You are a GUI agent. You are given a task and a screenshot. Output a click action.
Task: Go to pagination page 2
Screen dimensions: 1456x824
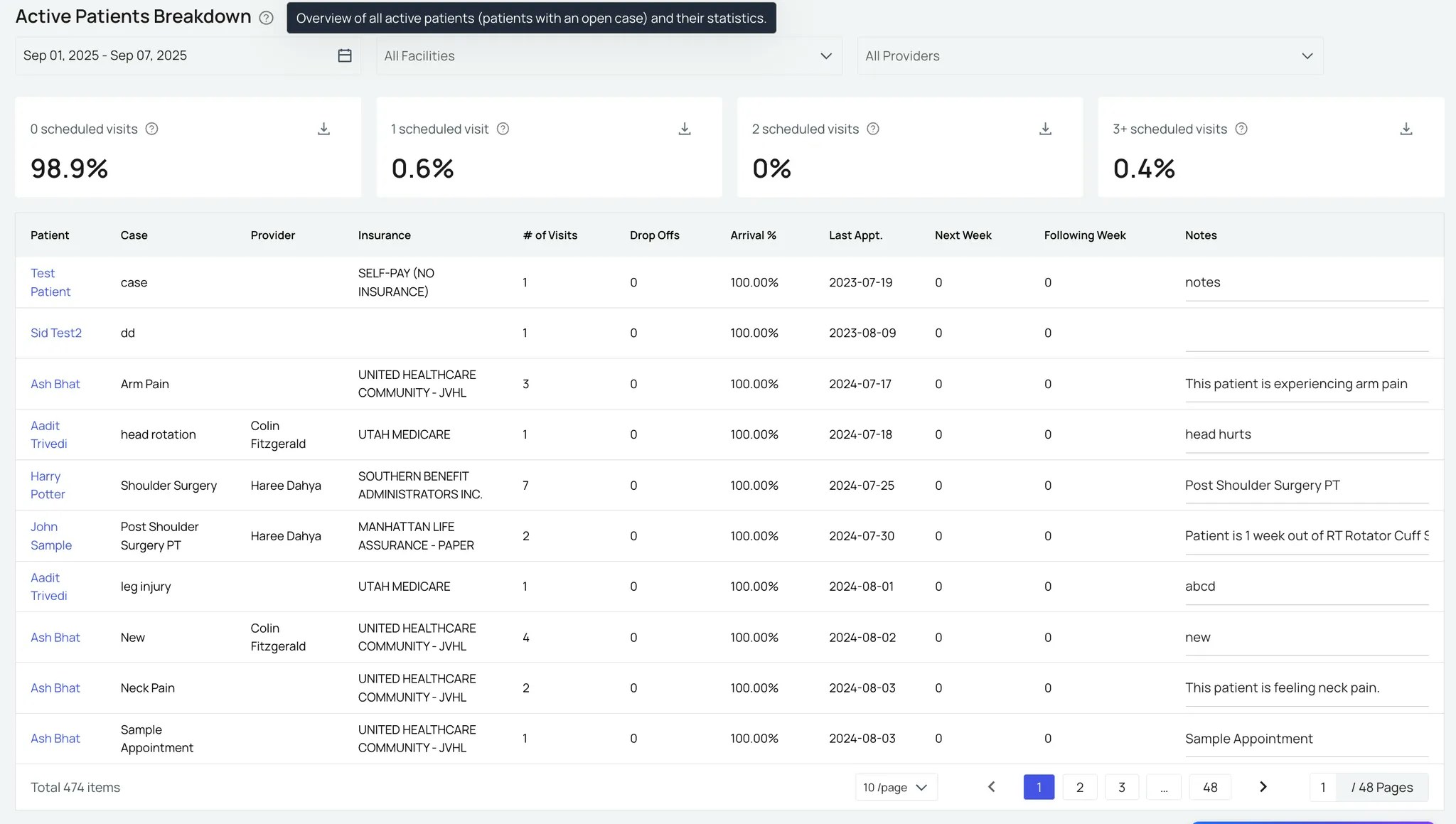click(1079, 787)
